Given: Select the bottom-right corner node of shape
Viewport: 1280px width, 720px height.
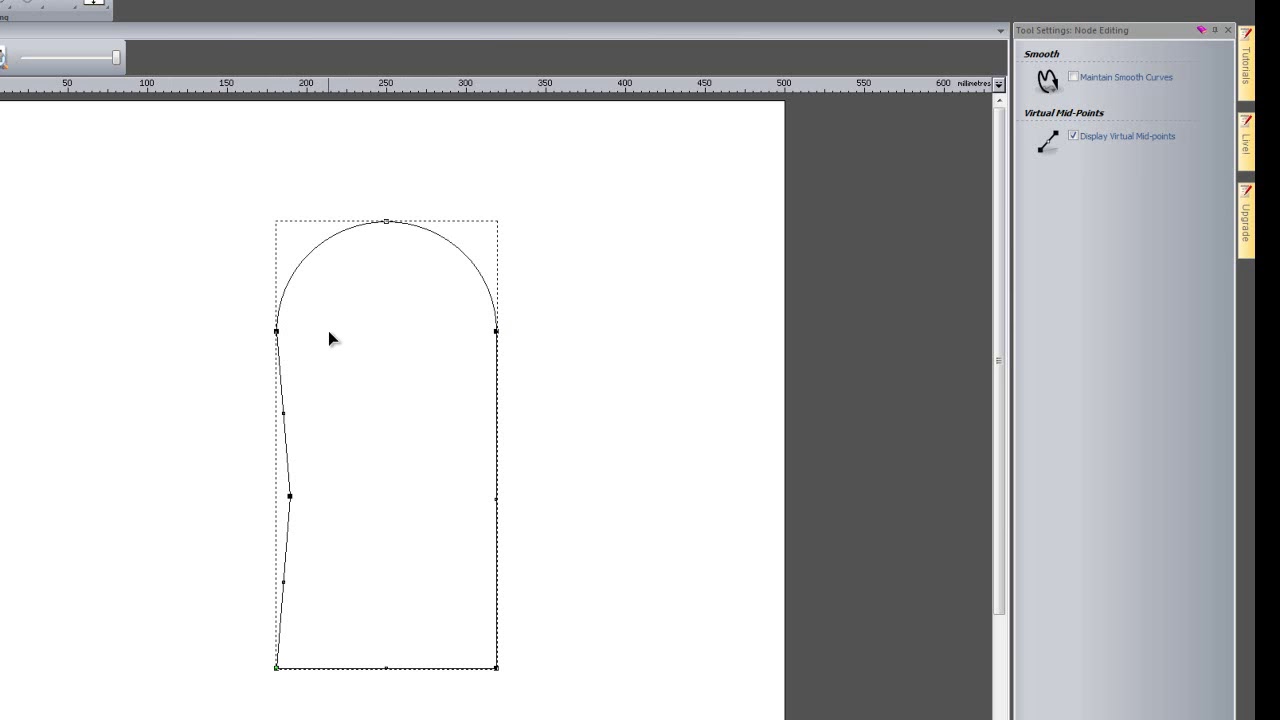Looking at the screenshot, I should coord(496,668).
